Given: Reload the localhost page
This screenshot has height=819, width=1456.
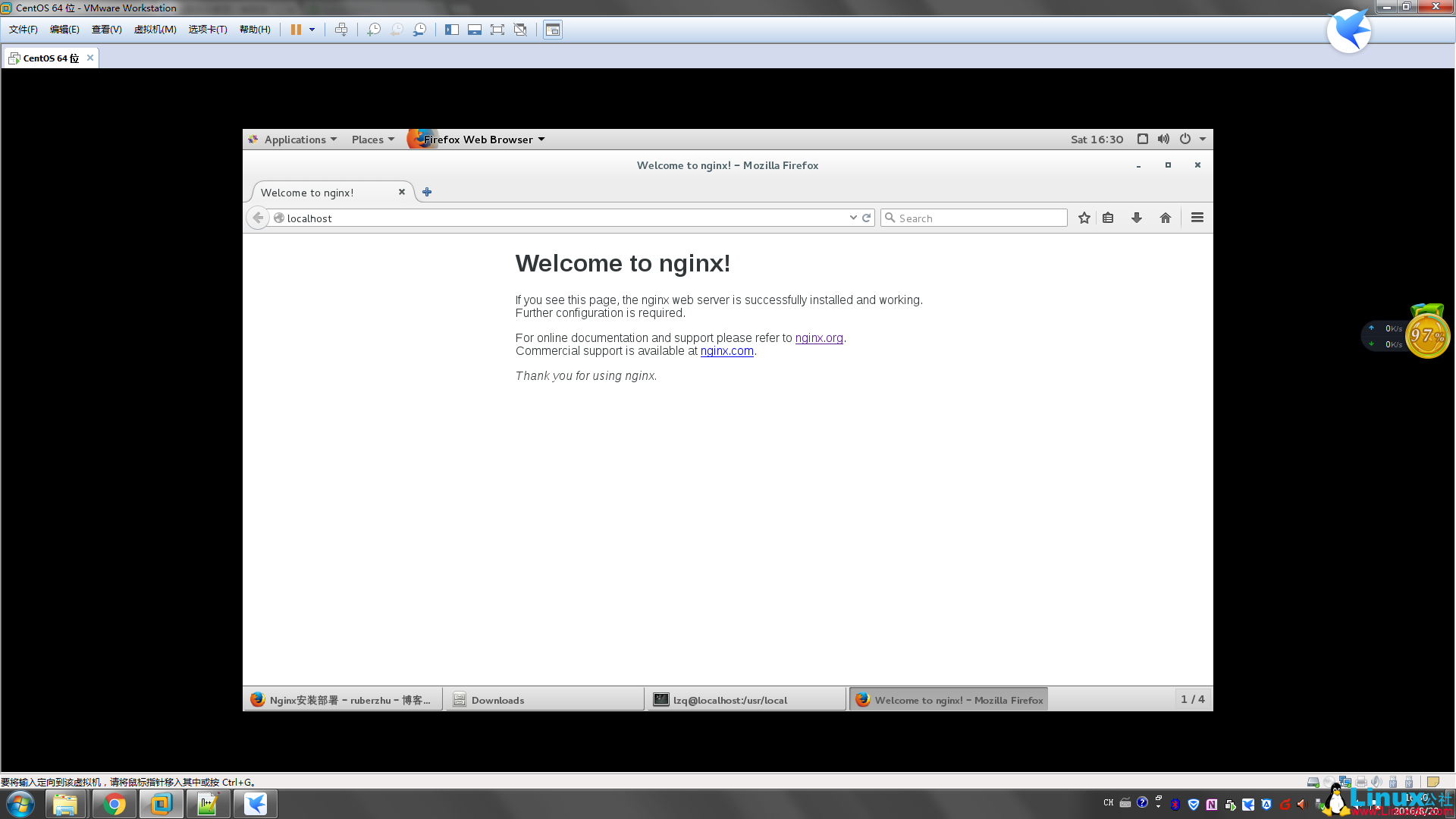Looking at the screenshot, I should [865, 218].
